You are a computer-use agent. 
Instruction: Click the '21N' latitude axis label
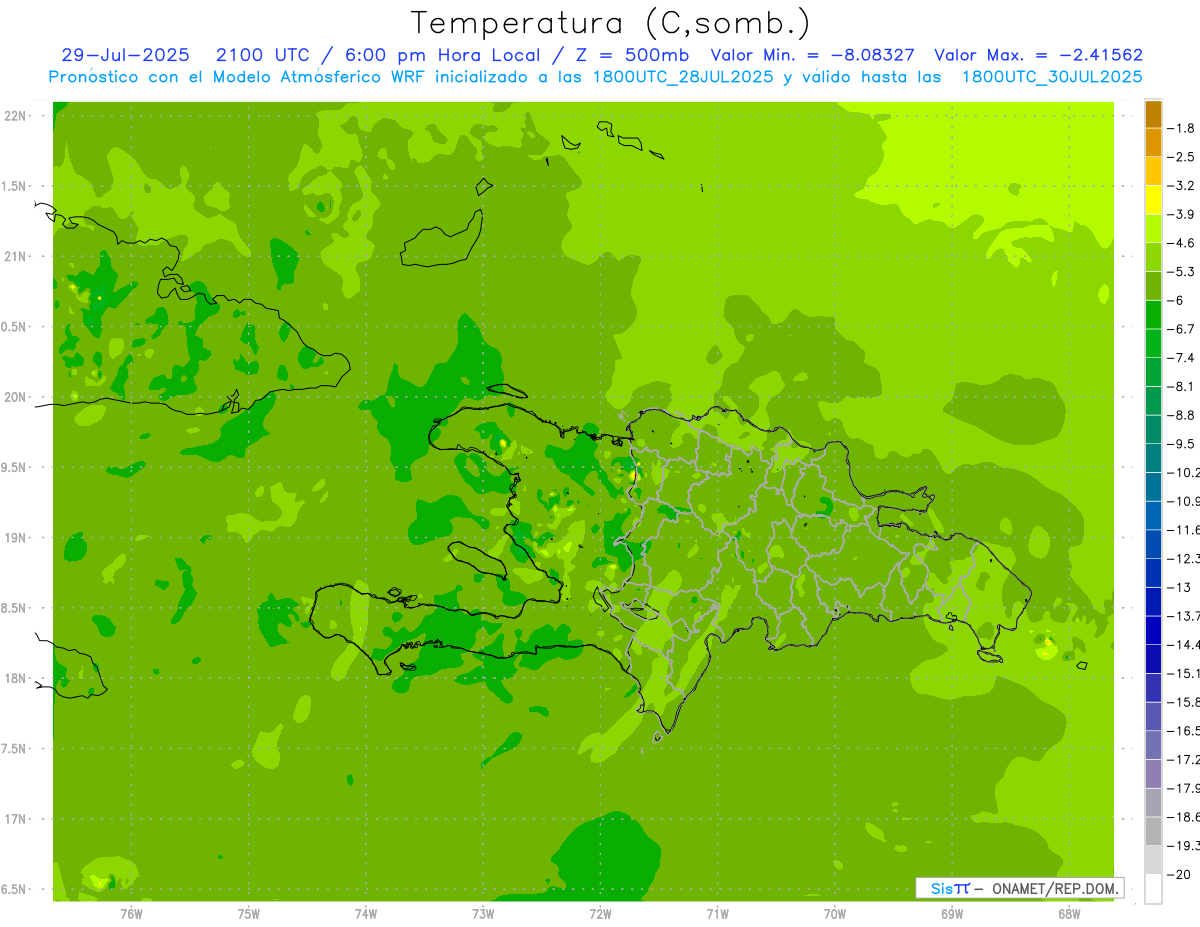tap(16, 256)
